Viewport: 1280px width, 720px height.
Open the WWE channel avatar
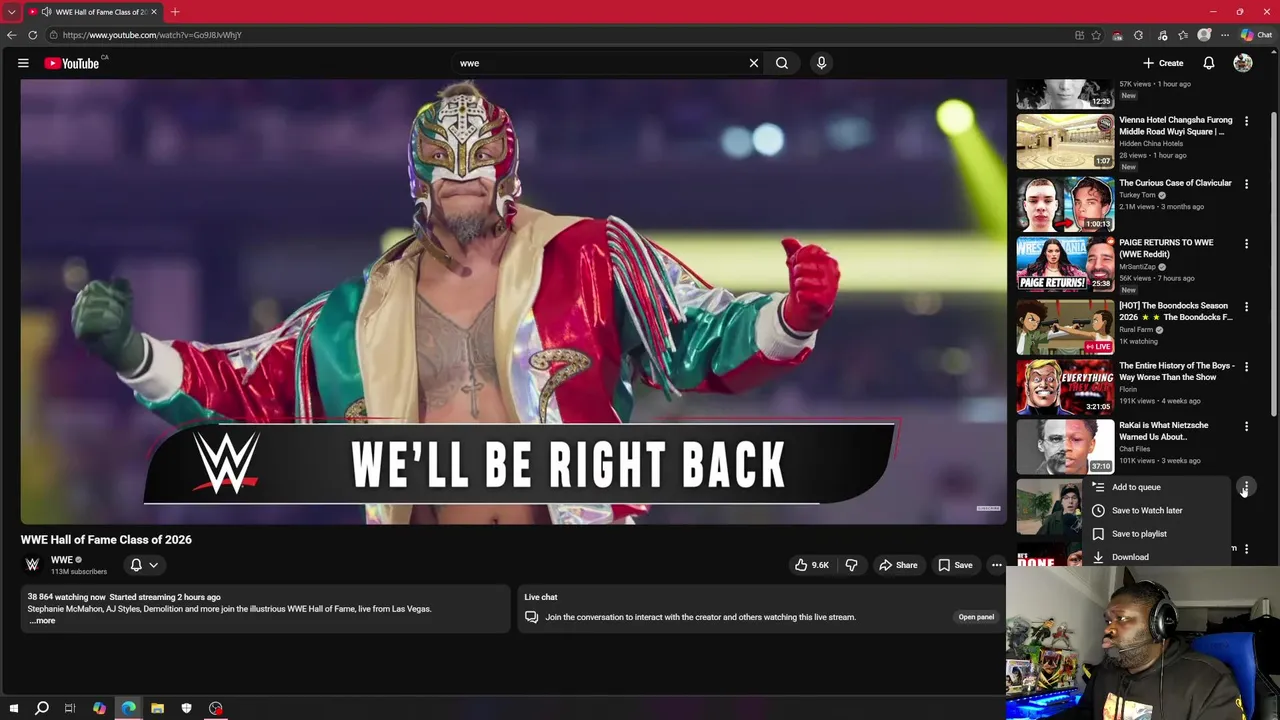tap(32, 565)
